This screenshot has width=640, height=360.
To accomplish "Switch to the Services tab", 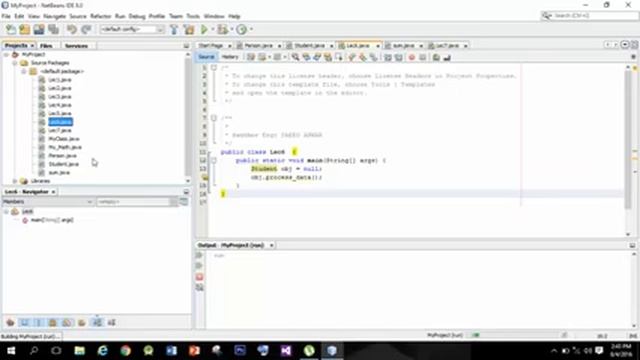I will click(x=77, y=46).
